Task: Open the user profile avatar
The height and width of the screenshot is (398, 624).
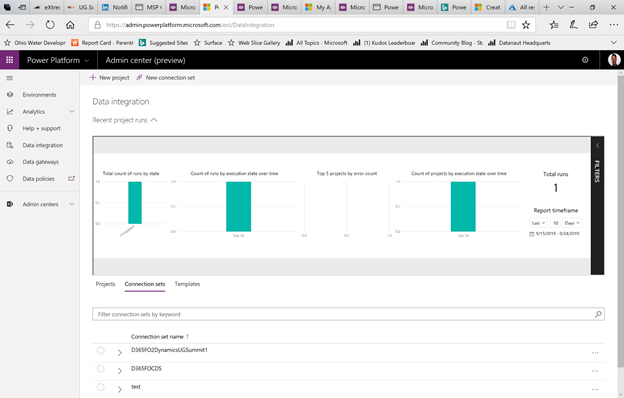Action: coord(614,60)
